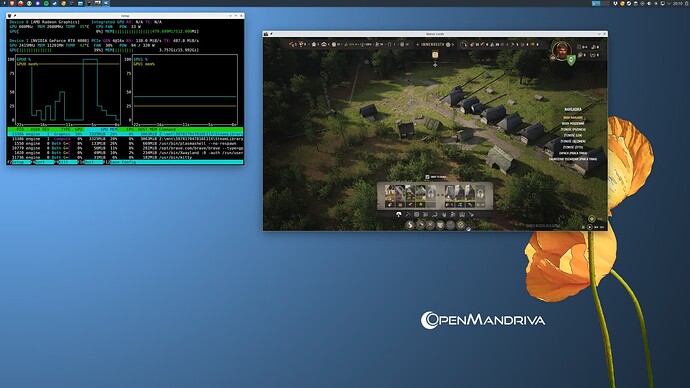Toggle the Snap to Roads checkbox

pyautogui.click(x=427, y=177)
